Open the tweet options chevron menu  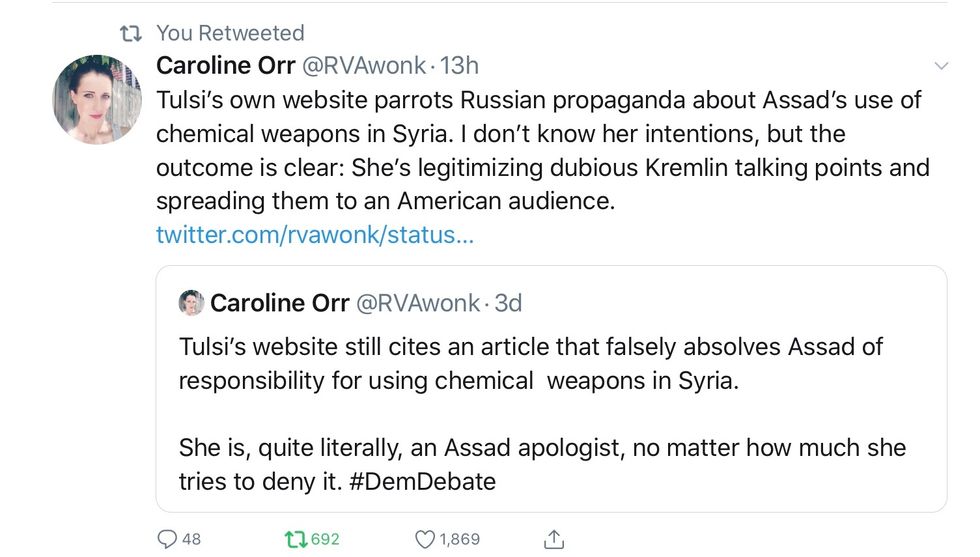[x=940, y=66]
